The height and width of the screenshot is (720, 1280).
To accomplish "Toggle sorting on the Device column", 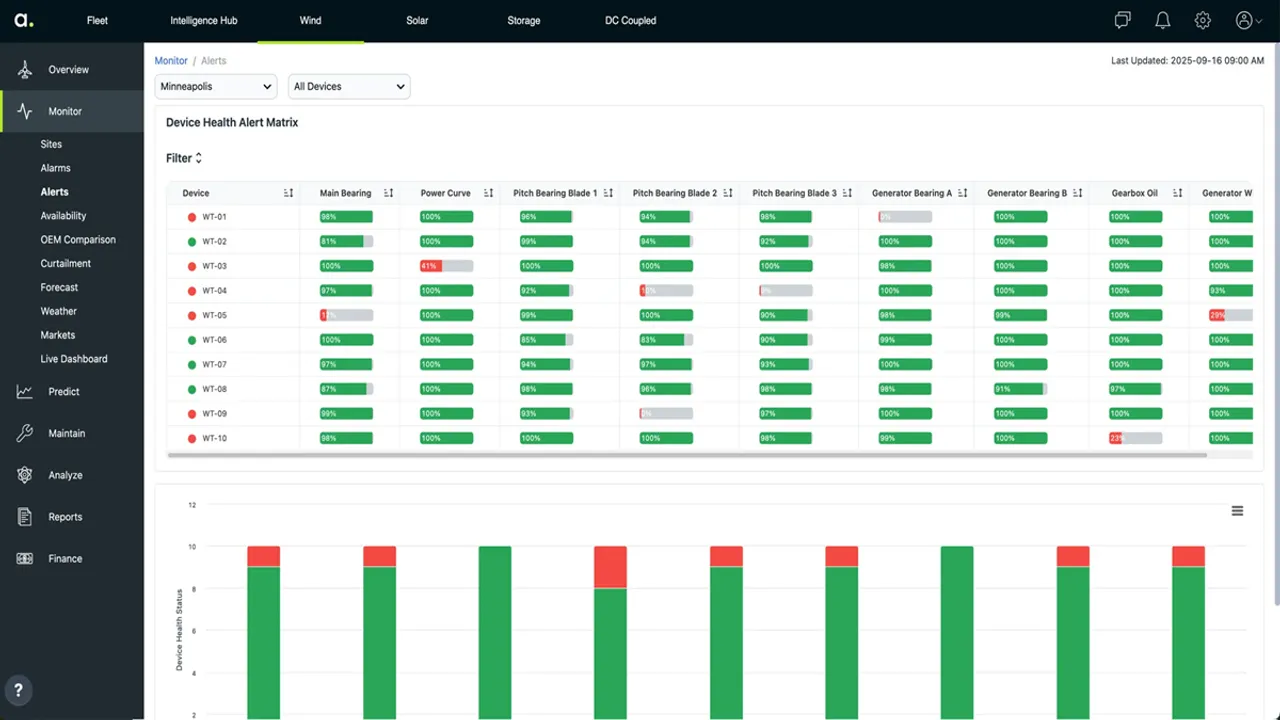I will (288, 193).
